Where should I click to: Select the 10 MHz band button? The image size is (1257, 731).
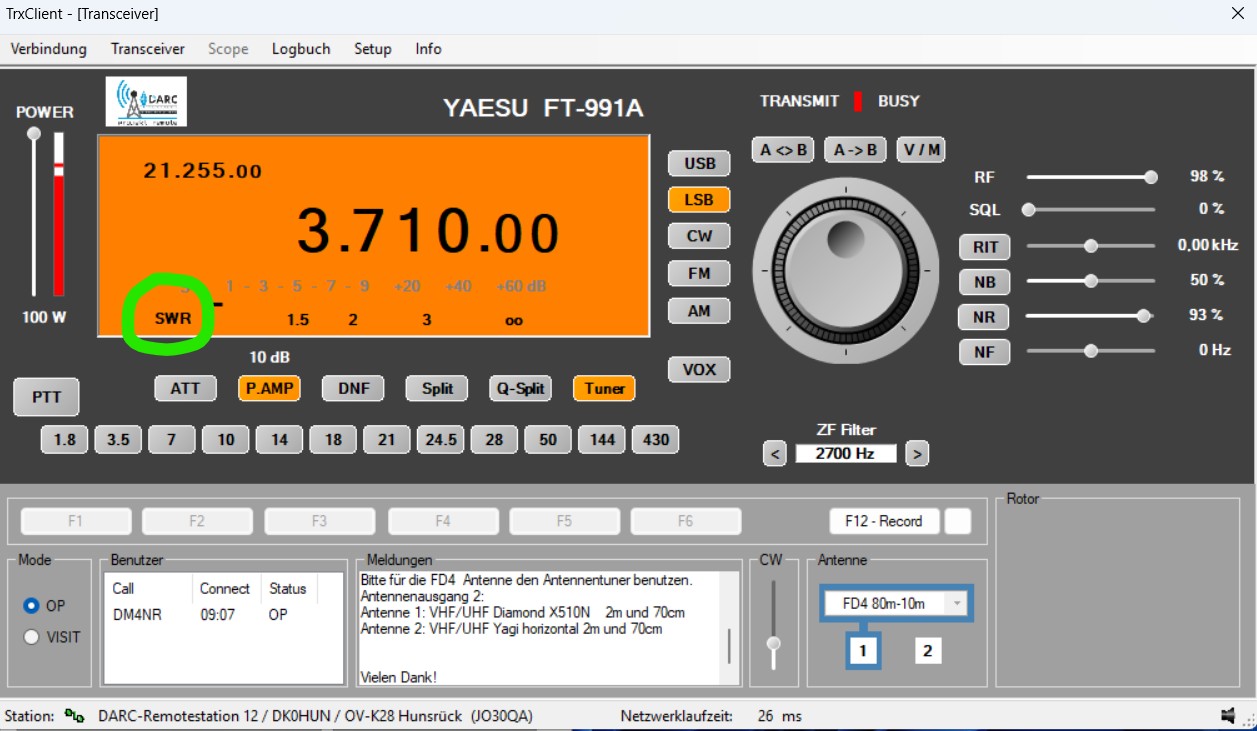pos(226,440)
